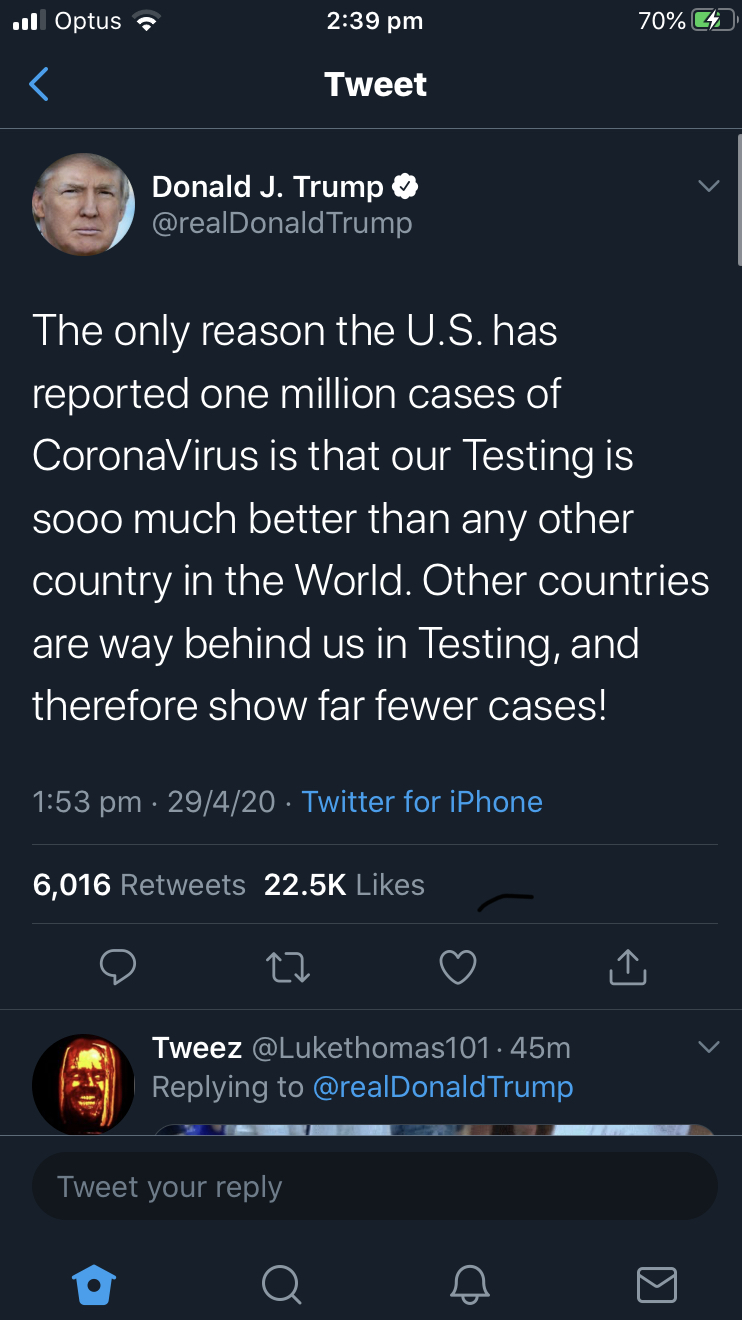Screen dimensions: 742x1320
Task: View the 22.5K Likes list
Action: tap(344, 885)
